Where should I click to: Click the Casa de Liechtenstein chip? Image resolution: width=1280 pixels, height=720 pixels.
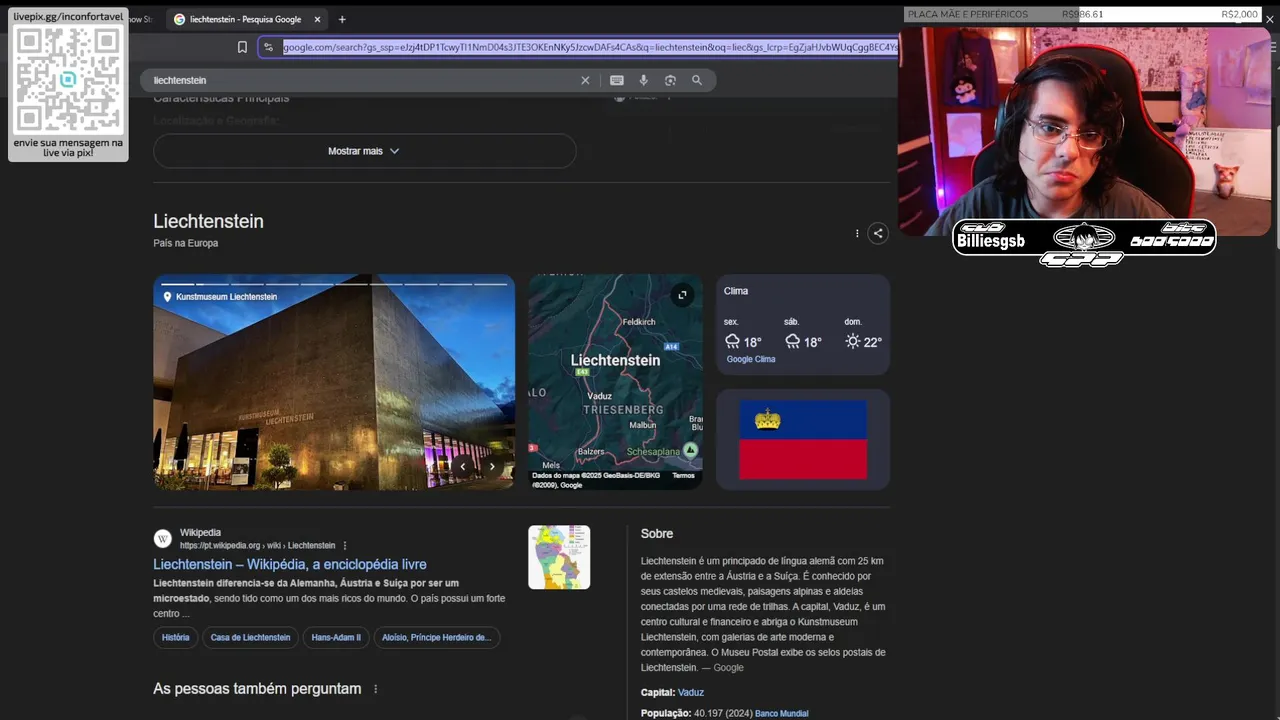(250, 637)
